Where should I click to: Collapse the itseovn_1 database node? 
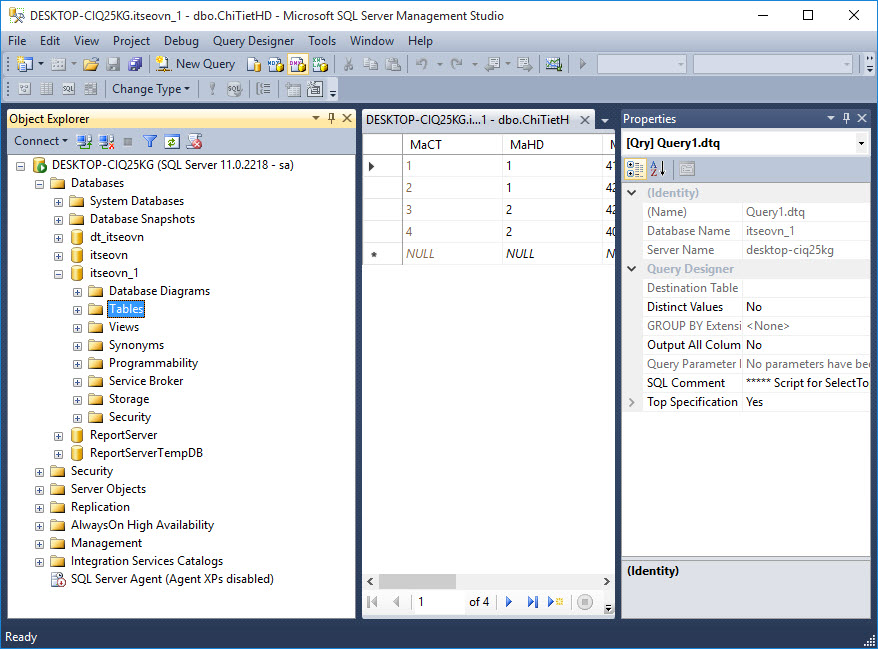click(58, 274)
